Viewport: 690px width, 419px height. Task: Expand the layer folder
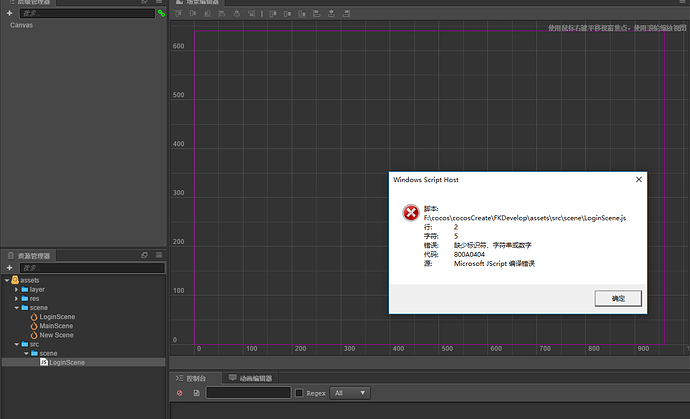pyautogui.click(x=16, y=290)
